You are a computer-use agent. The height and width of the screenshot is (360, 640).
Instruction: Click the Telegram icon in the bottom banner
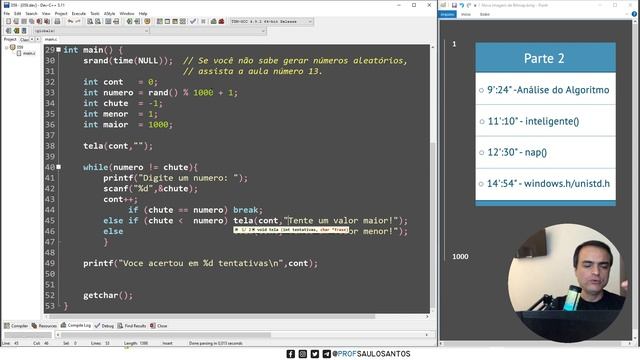tap(327, 354)
